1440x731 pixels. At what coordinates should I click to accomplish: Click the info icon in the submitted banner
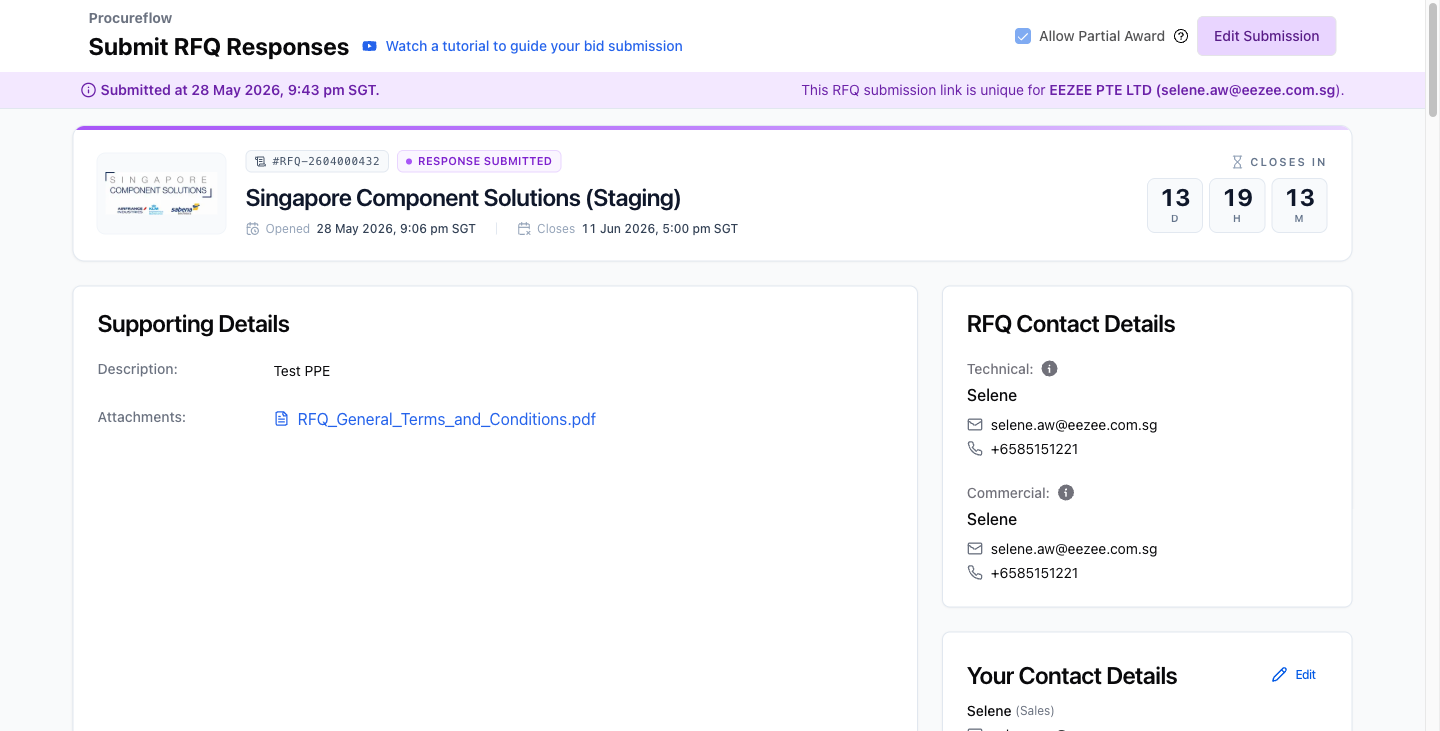click(89, 90)
